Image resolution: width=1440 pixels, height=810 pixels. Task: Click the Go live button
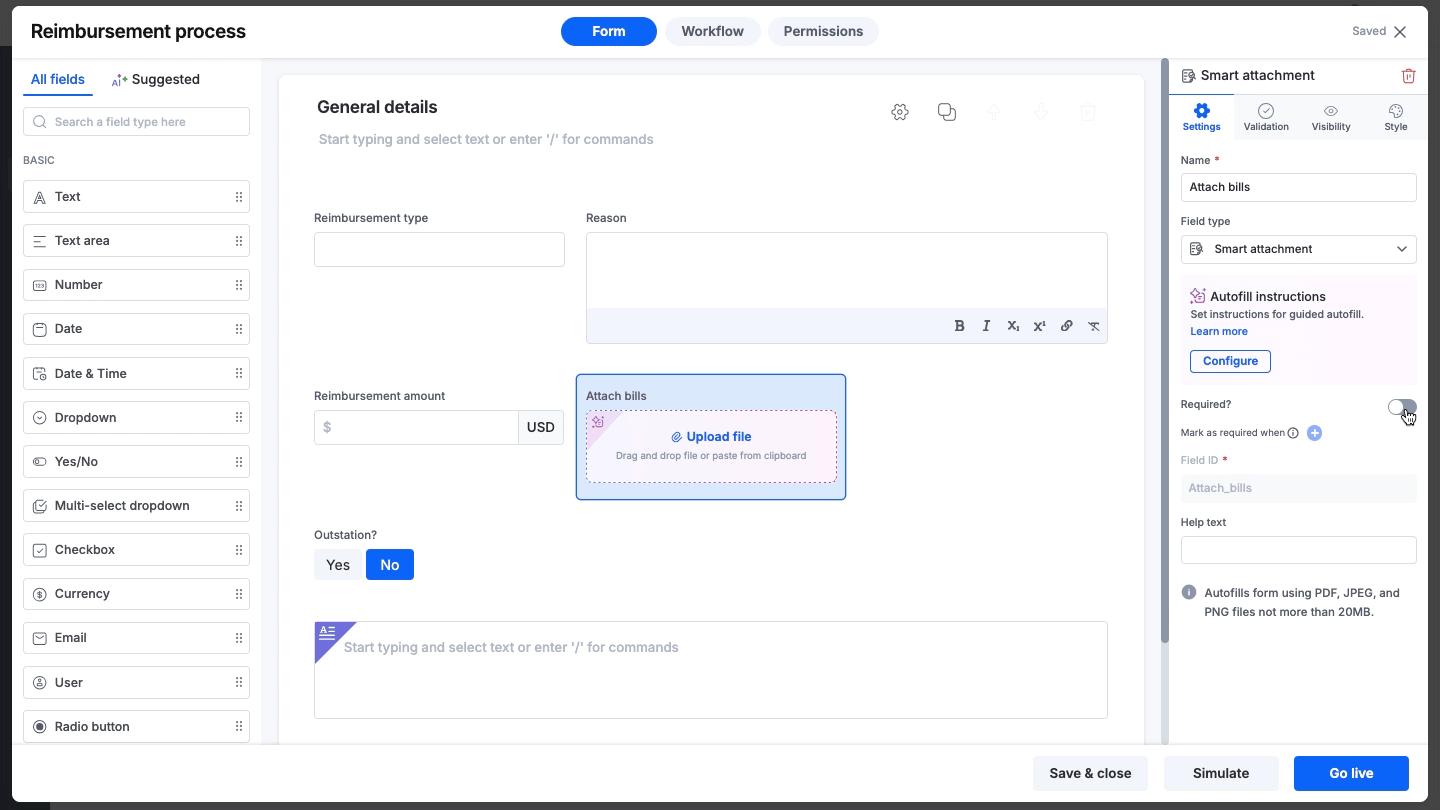1351,773
